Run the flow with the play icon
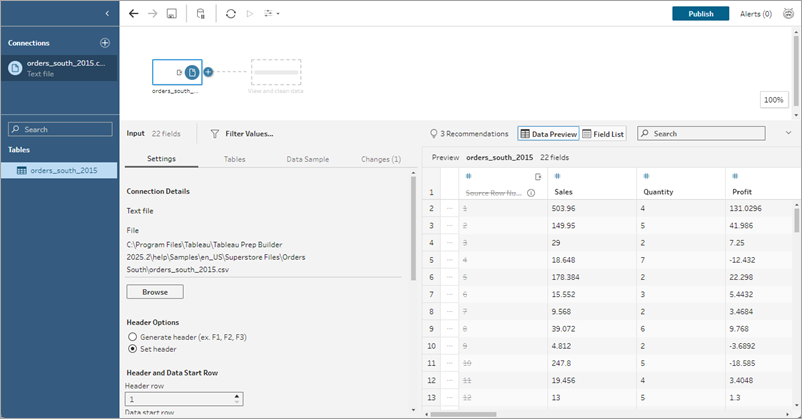 pyautogui.click(x=250, y=14)
